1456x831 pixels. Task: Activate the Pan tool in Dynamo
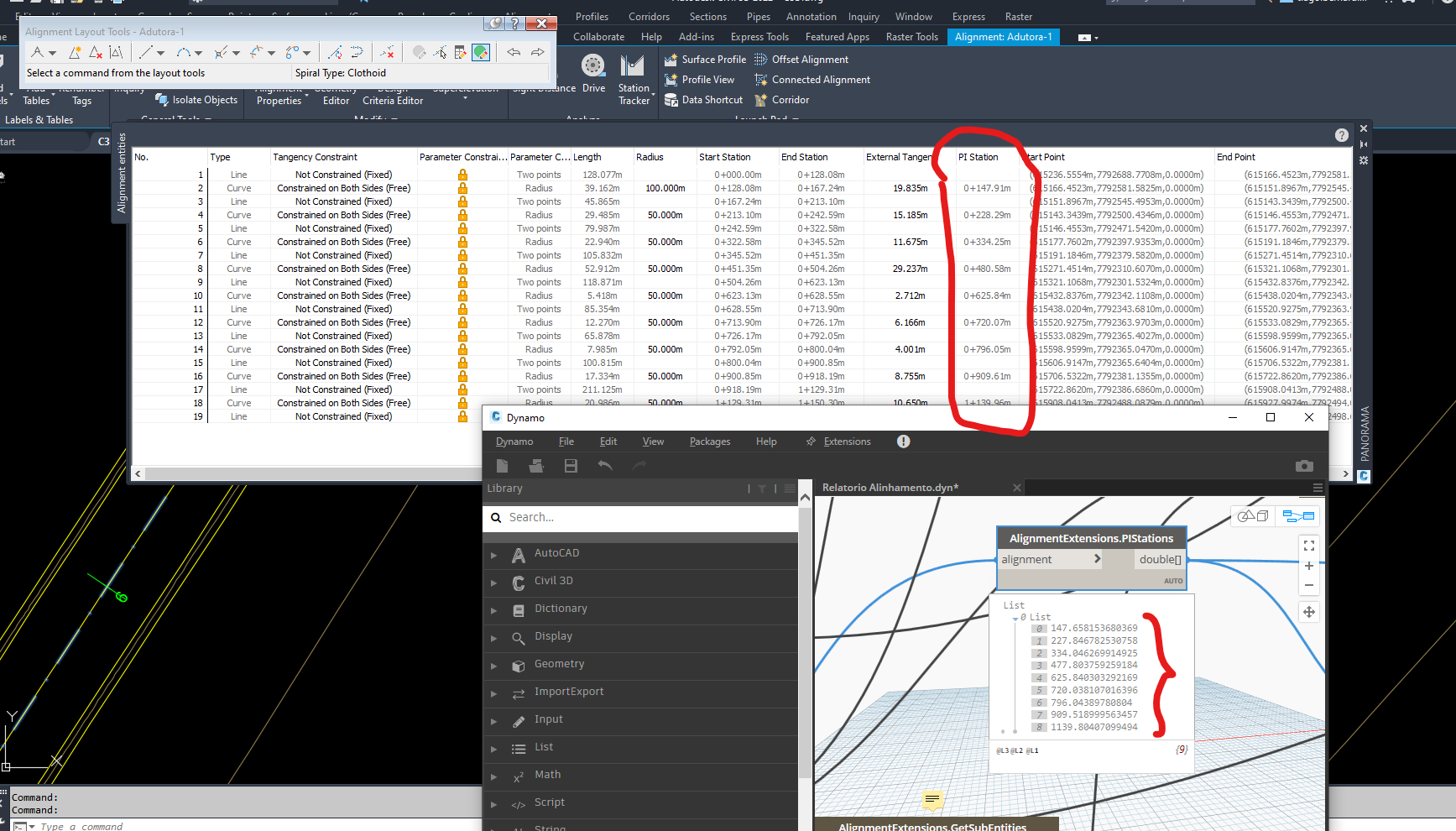[1309, 612]
